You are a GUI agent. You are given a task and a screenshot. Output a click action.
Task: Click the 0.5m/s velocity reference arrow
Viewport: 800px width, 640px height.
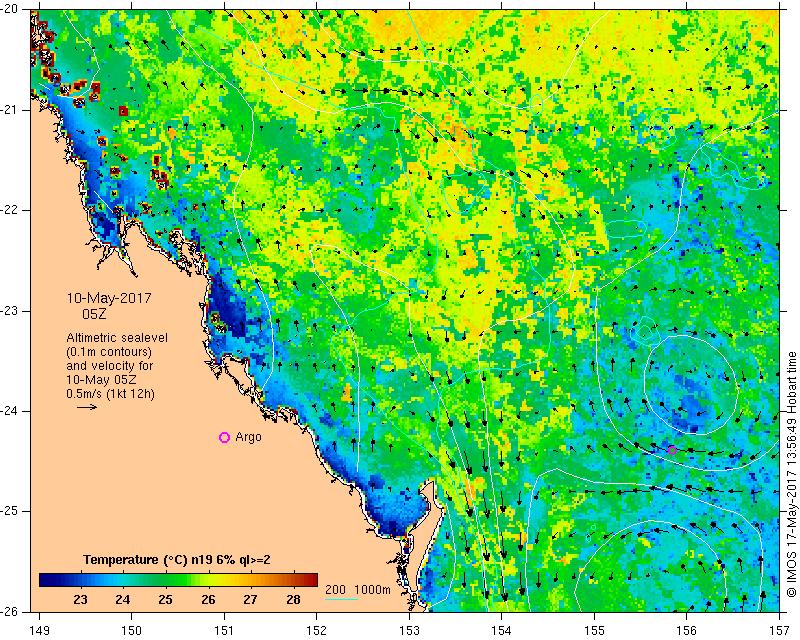coord(87,407)
